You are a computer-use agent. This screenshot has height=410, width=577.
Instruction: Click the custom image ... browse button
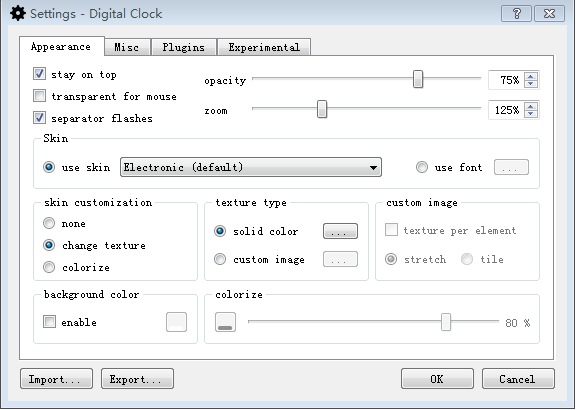point(340,259)
